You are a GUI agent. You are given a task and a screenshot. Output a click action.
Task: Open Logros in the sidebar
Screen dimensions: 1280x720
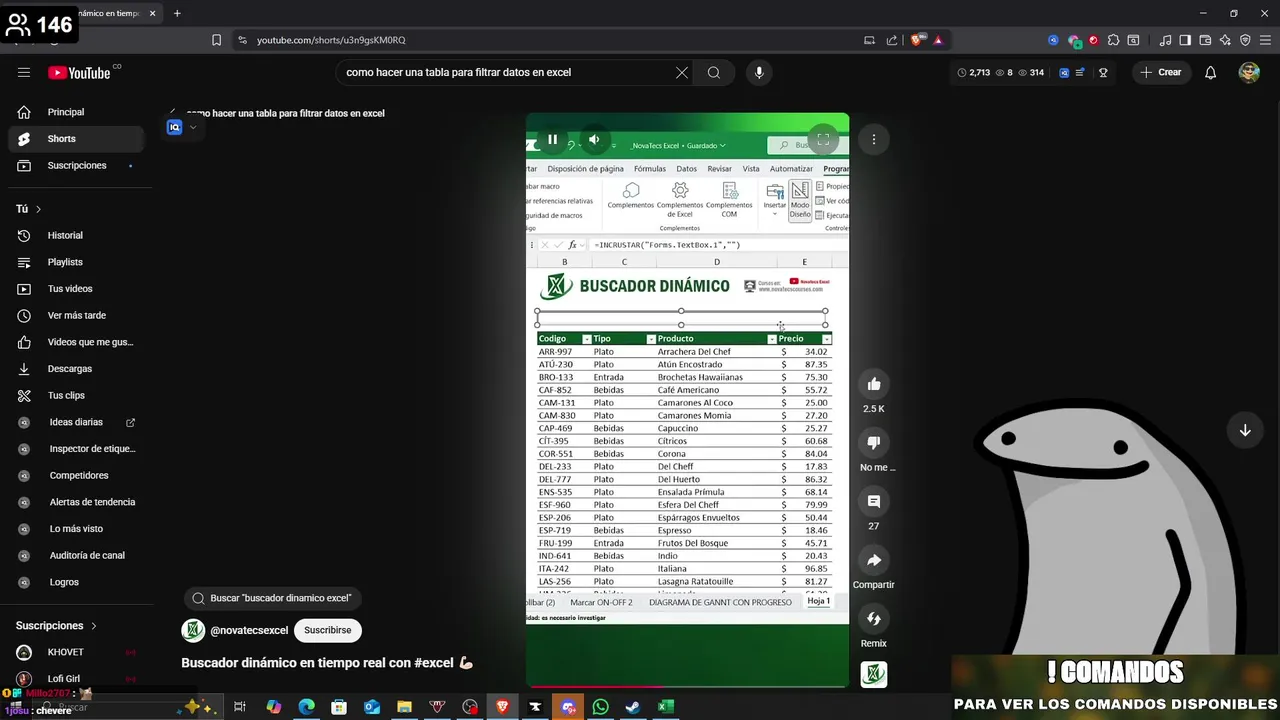[77, 582]
